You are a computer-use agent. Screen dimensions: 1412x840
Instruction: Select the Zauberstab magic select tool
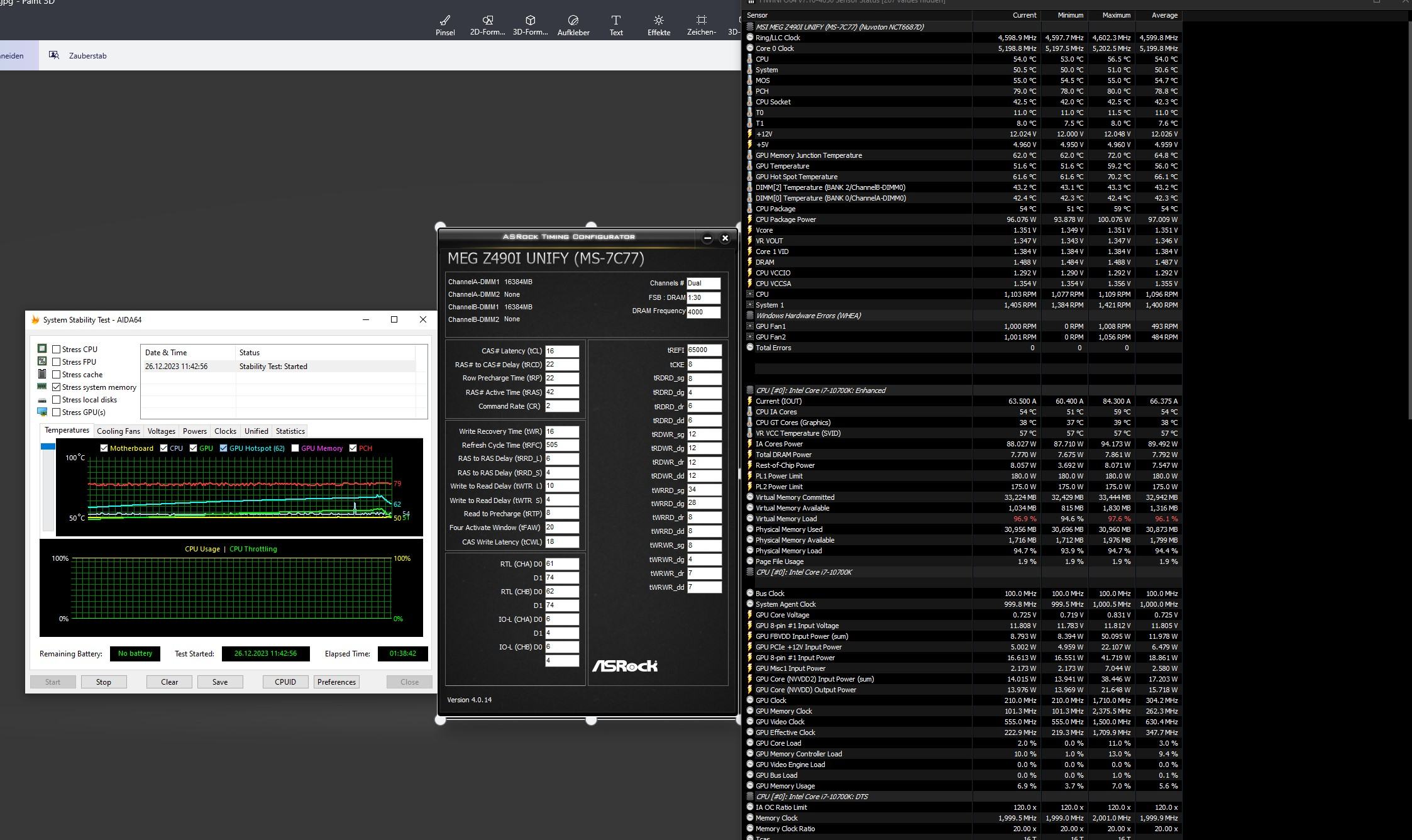78,55
